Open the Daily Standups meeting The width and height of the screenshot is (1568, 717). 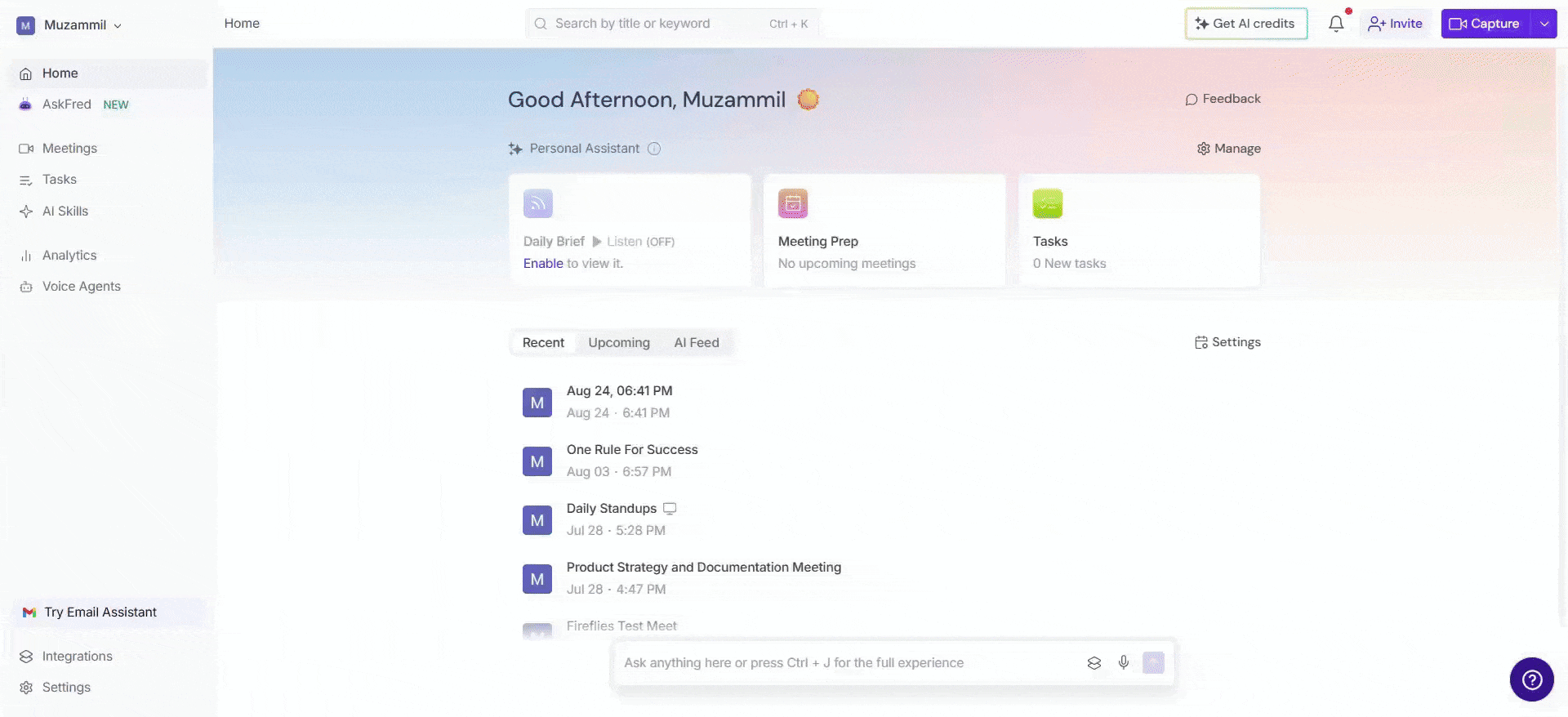(612, 509)
